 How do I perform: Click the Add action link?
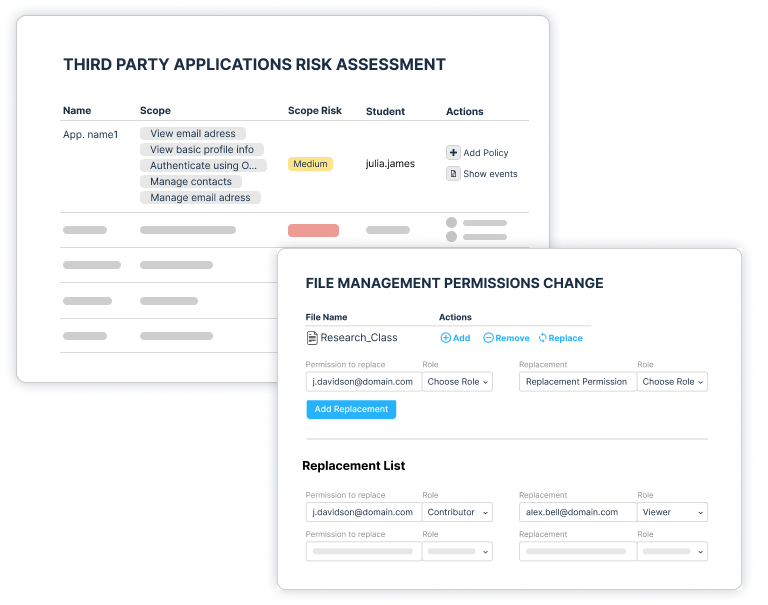click(x=461, y=338)
